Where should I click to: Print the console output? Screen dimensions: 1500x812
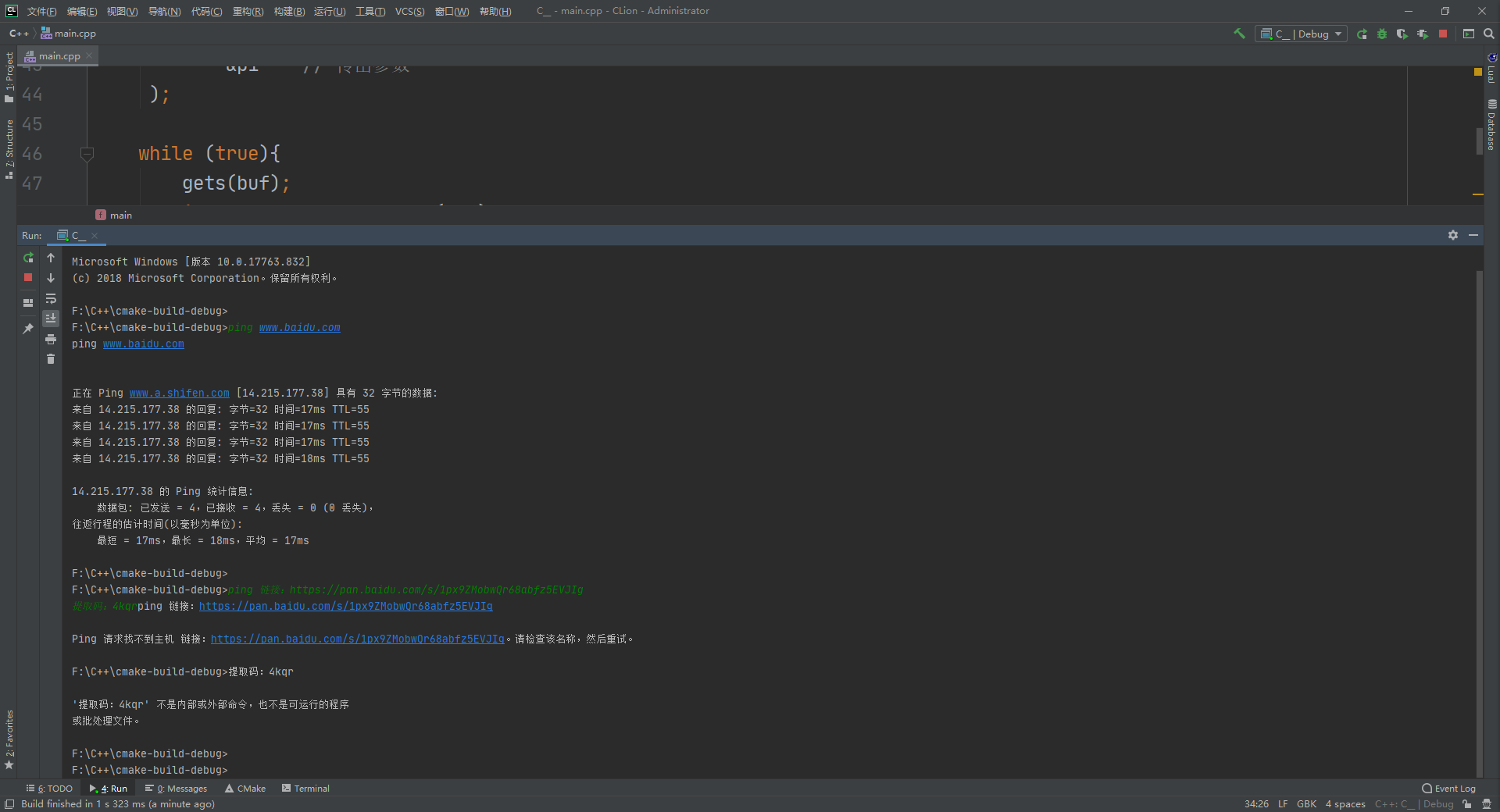51,339
